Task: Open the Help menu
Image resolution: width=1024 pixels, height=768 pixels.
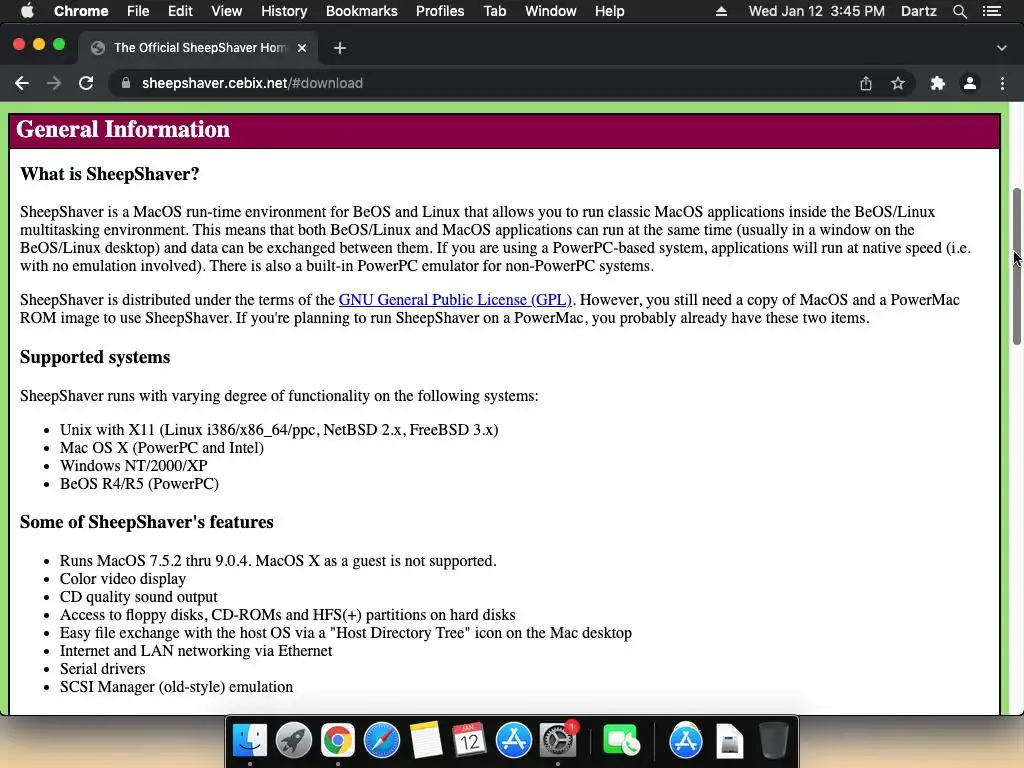Action: pyautogui.click(x=609, y=11)
